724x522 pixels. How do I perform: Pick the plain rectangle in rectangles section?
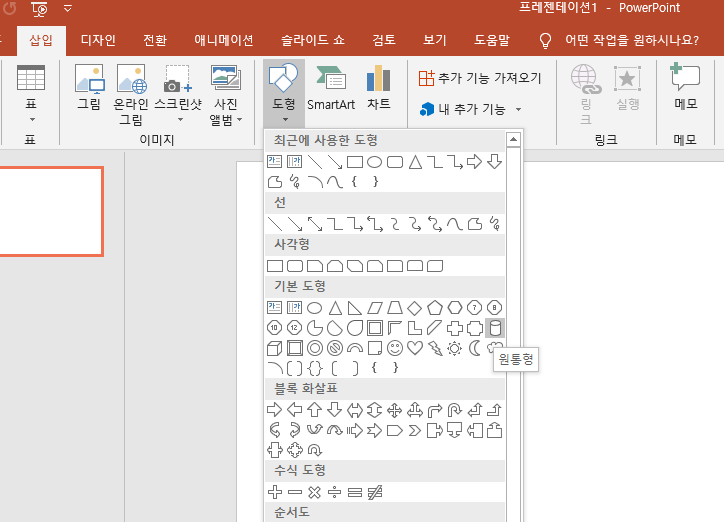tap(275, 266)
